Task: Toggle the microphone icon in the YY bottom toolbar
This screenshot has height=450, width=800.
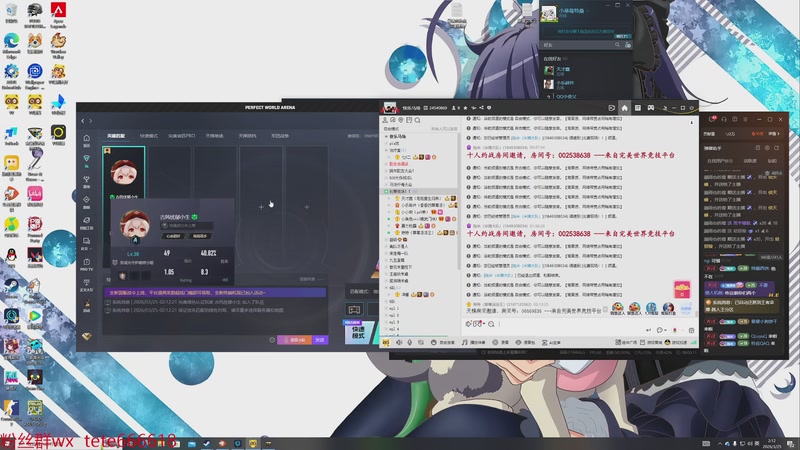Action: (410, 342)
